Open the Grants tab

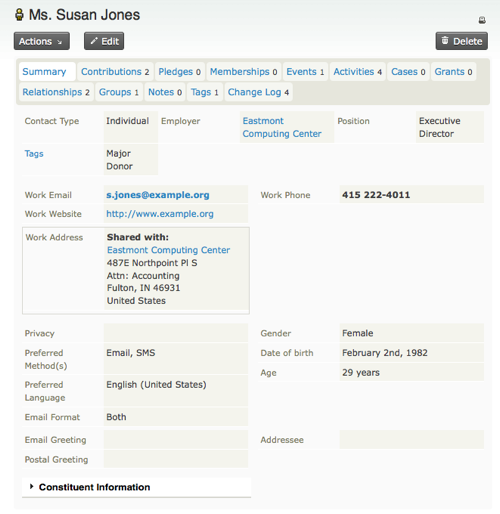(x=453, y=72)
